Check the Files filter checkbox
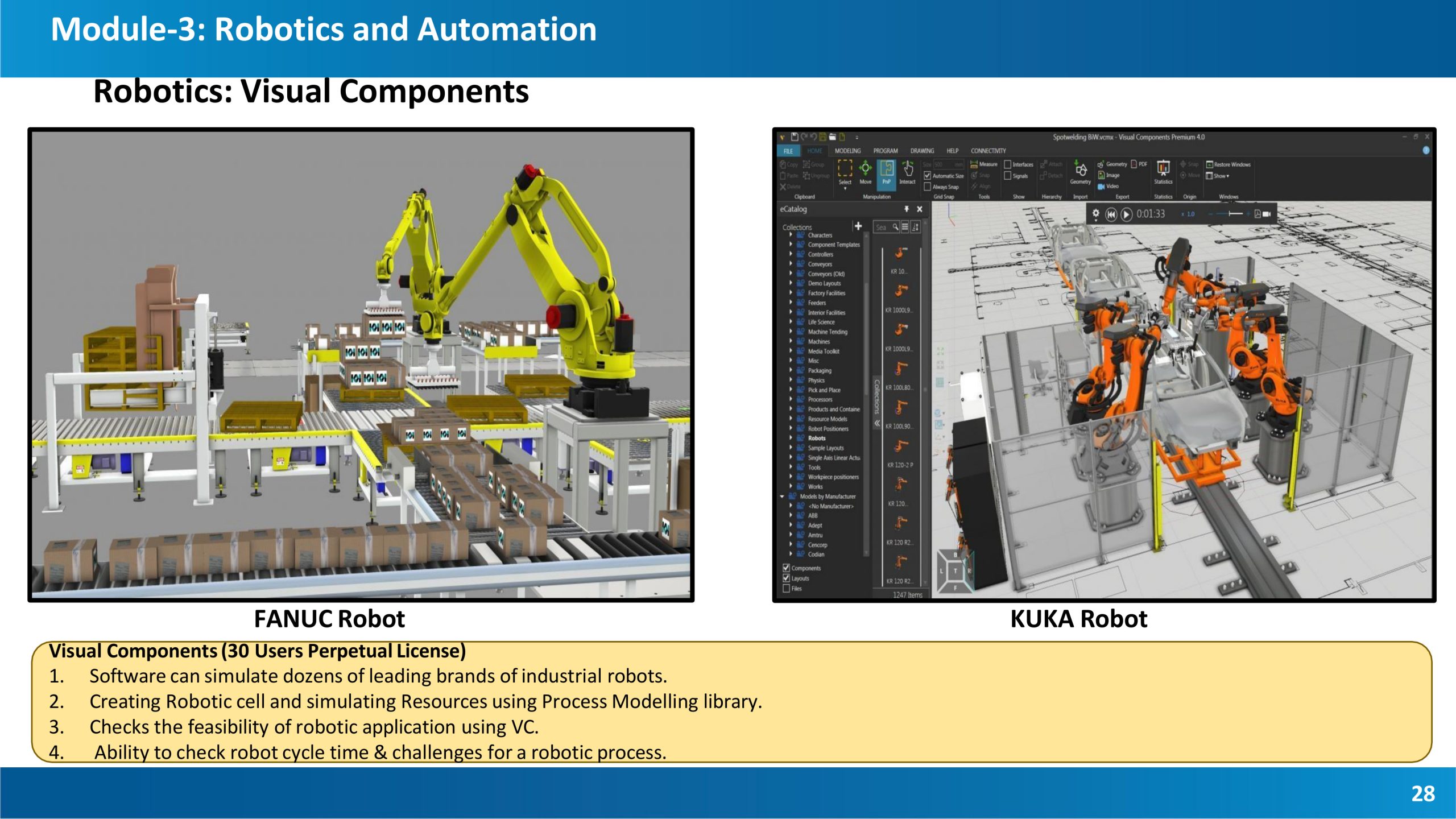The height and width of the screenshot is (819, 1456). (x=786, y=588)
